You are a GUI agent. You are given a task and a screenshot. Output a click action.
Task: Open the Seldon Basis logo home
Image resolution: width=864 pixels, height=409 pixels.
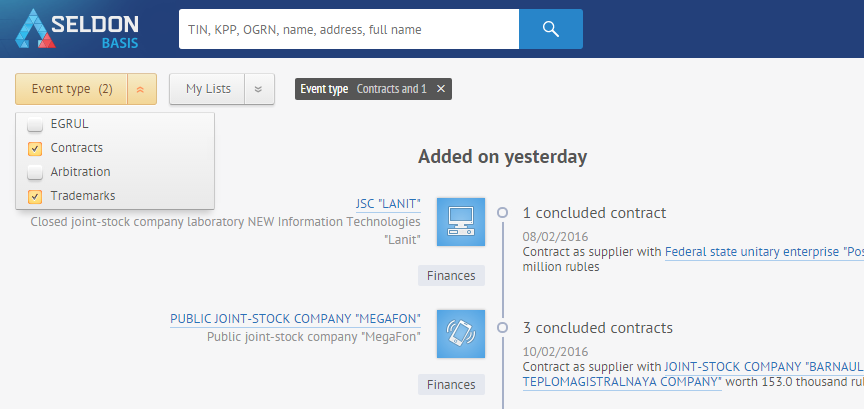tap(77, 29)
